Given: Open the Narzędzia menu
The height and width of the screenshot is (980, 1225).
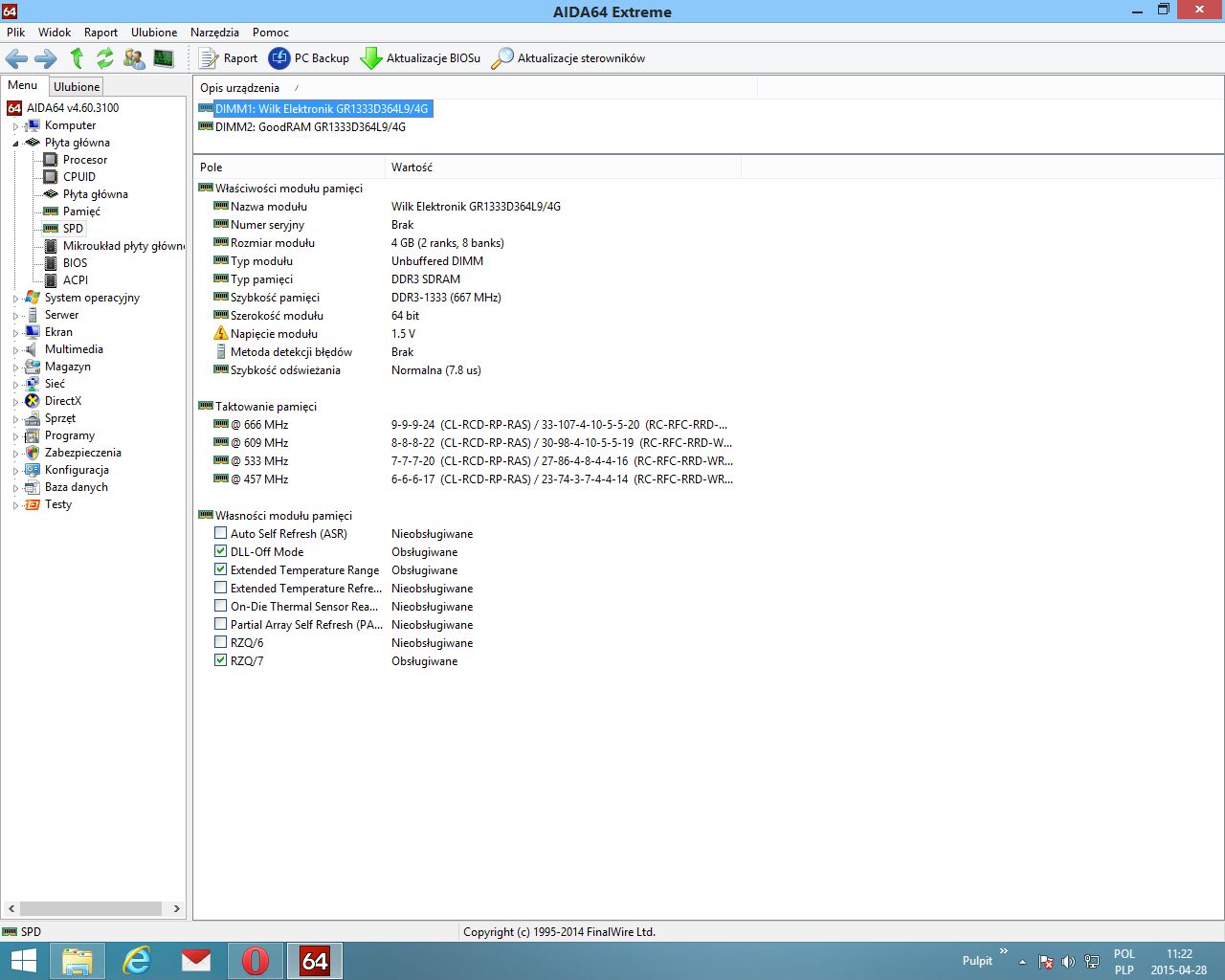Looking at the screenshot, I should pos(214,33).
